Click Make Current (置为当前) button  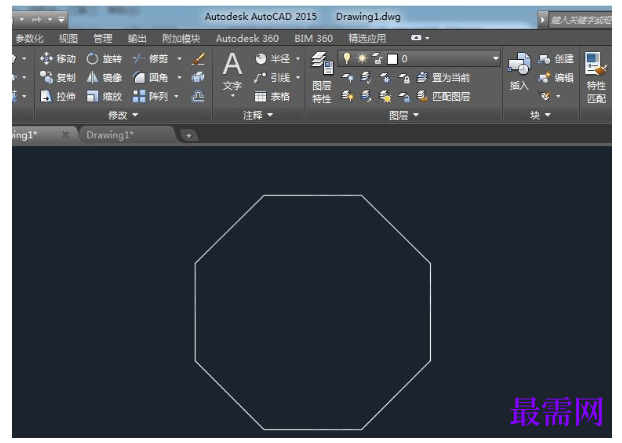point(443,77)
